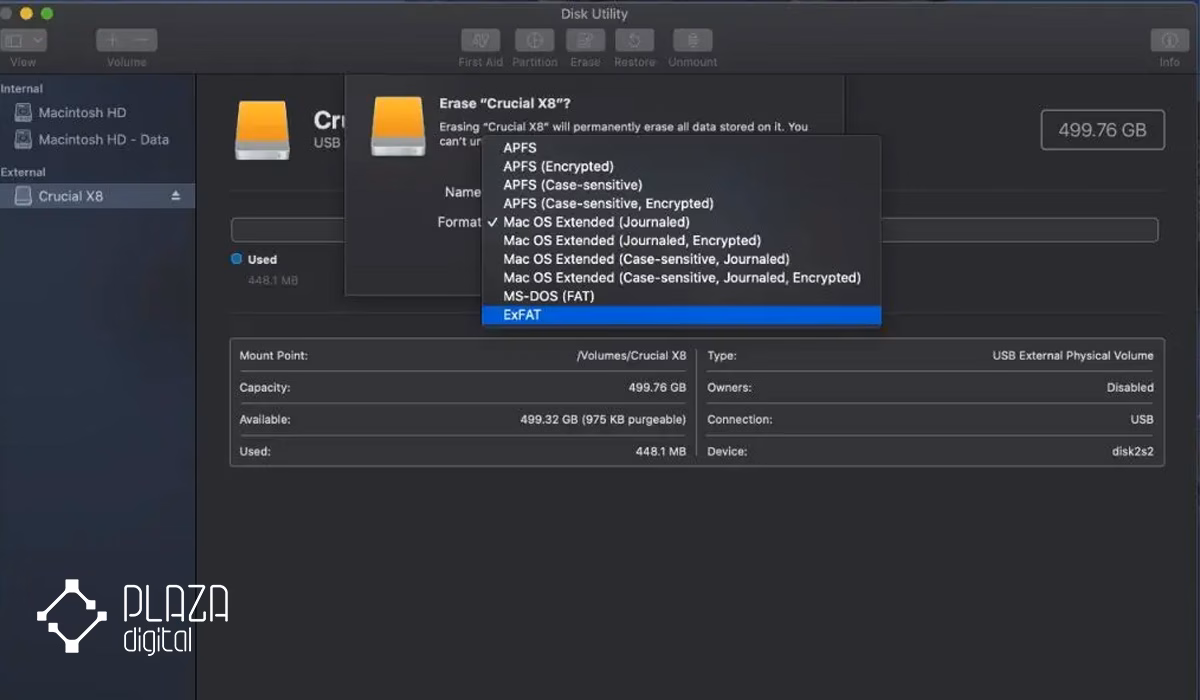1200x700 pixels.
Task: Click the Used legend label
Action: point(262,259)
